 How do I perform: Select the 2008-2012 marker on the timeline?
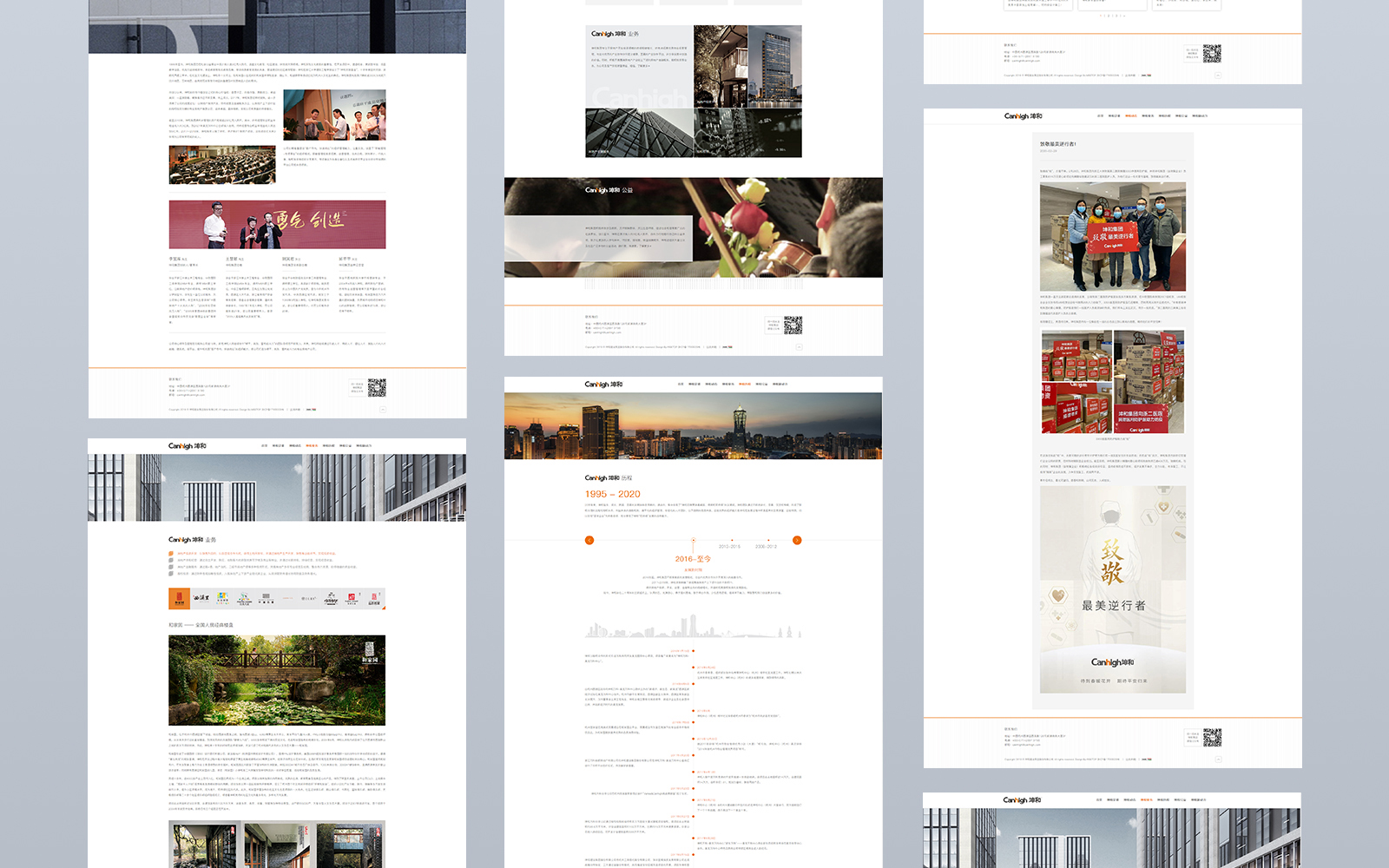coord(766,546)
